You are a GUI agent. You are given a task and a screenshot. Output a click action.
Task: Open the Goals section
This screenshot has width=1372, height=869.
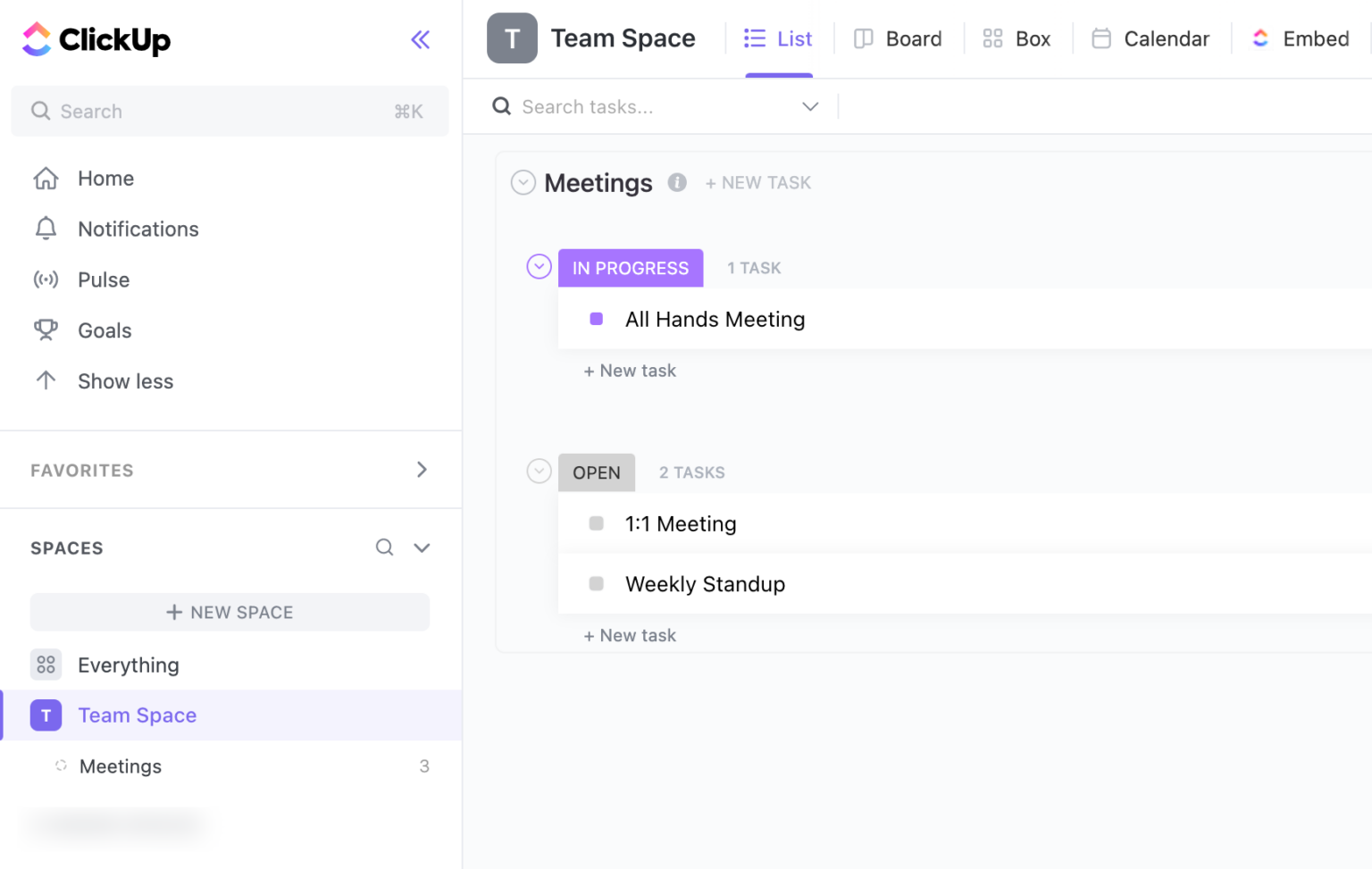point(46,330)
